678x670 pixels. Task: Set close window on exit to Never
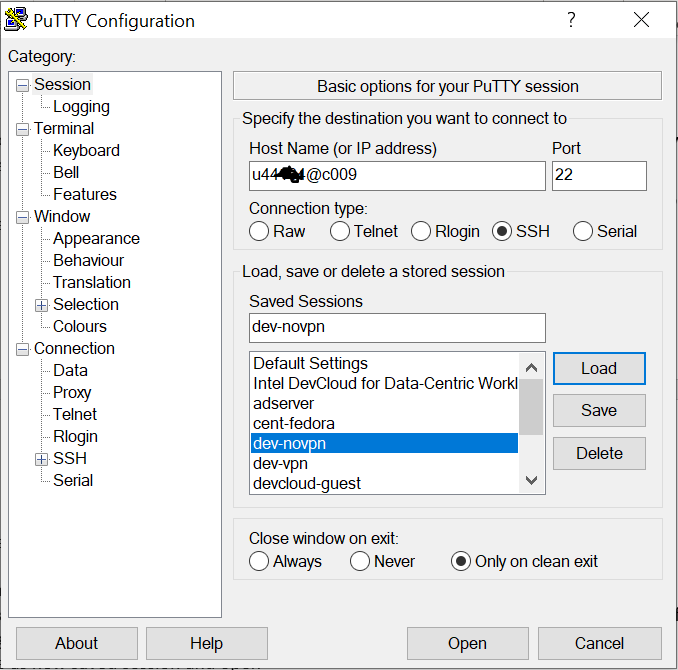[x=360, y=561]
